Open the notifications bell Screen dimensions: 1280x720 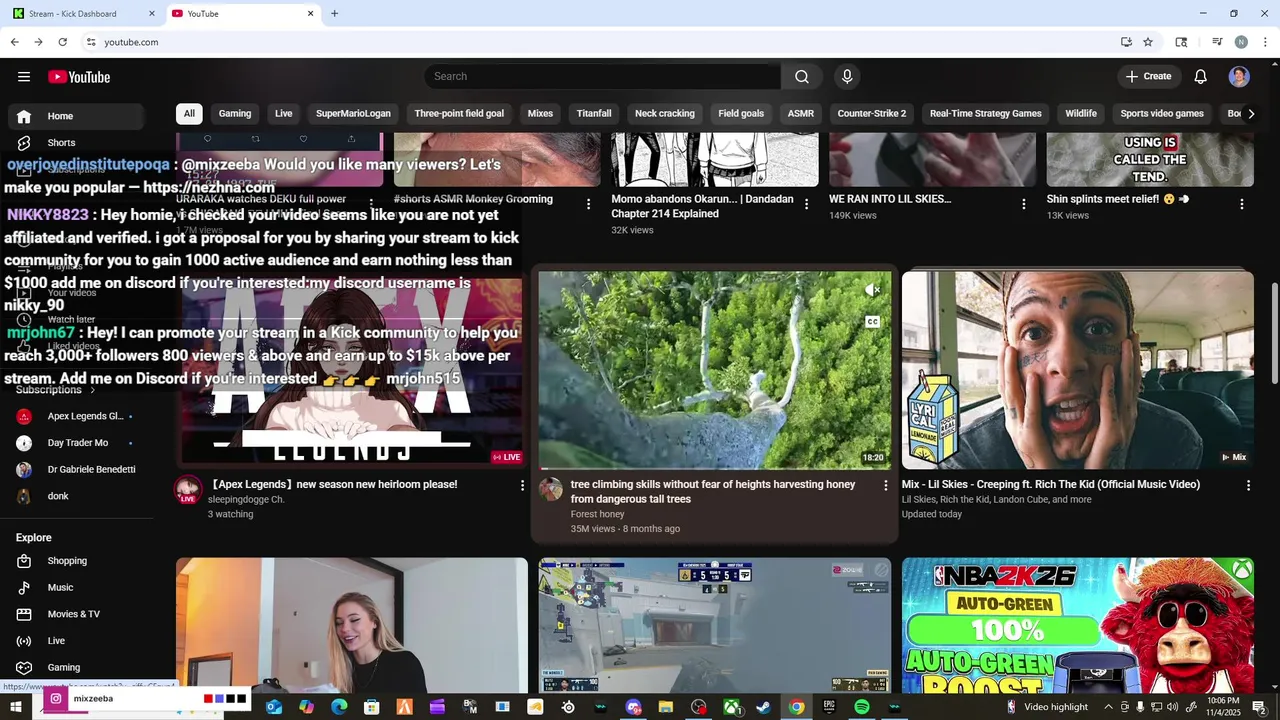[x=1201, y=77]
